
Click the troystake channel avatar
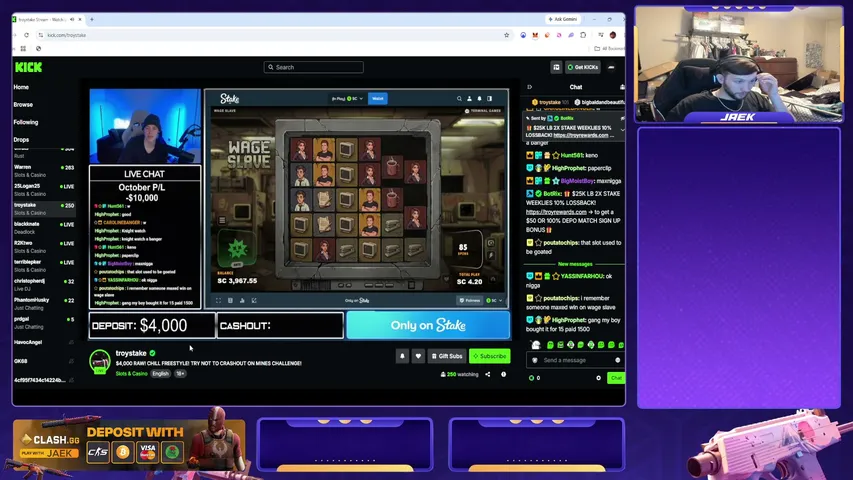(x=100, y=361)
